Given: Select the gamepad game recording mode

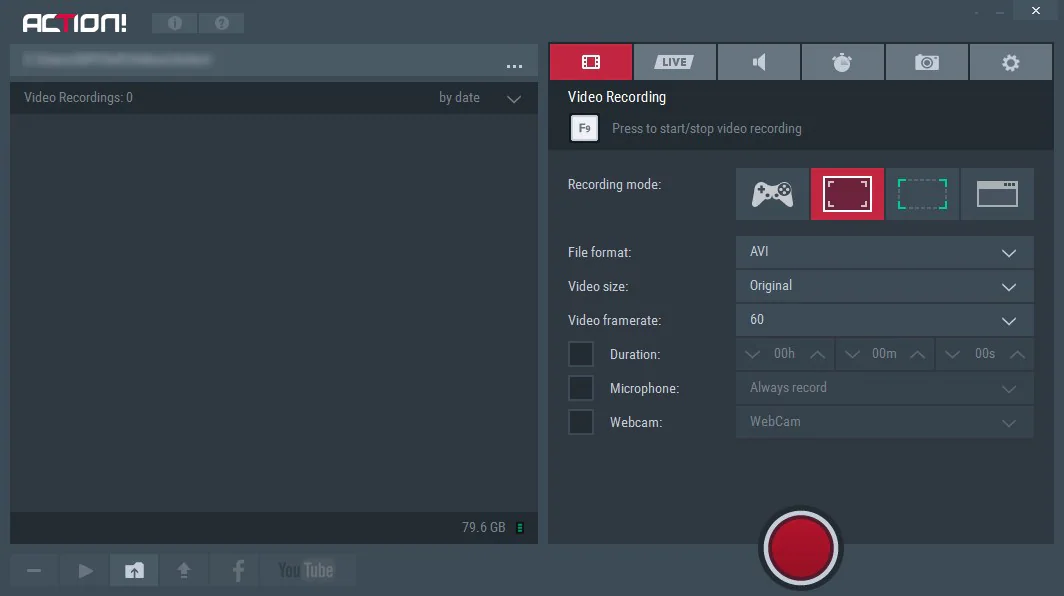Looking at the screenshot, I should pos(772,194).
